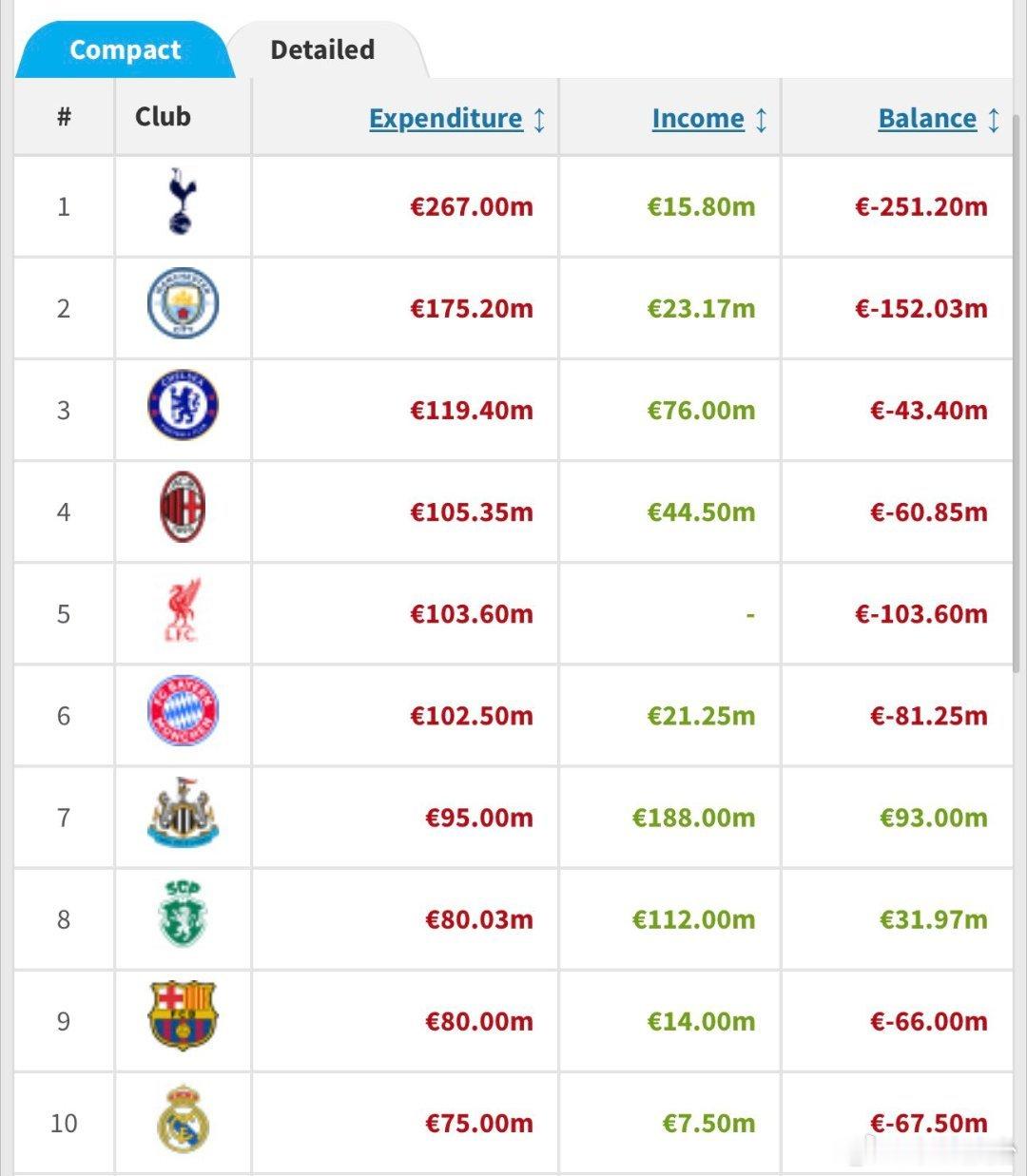Click the Tottenham Hotspur club crest

181,201
